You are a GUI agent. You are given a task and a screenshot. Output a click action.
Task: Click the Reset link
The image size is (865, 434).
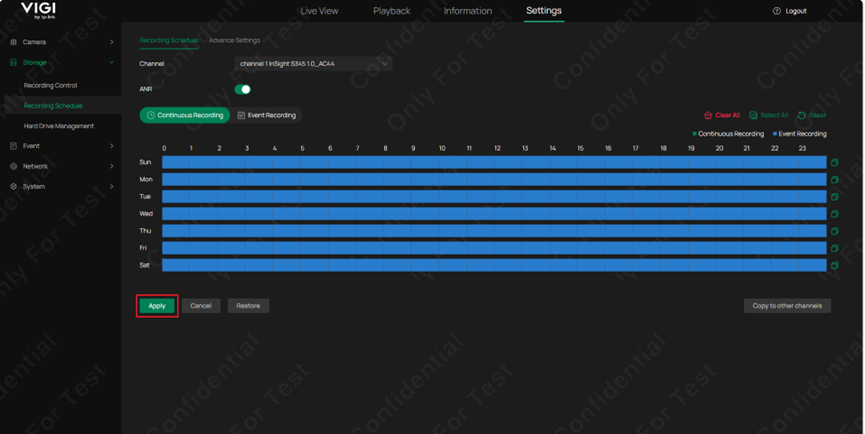point(818,115)
